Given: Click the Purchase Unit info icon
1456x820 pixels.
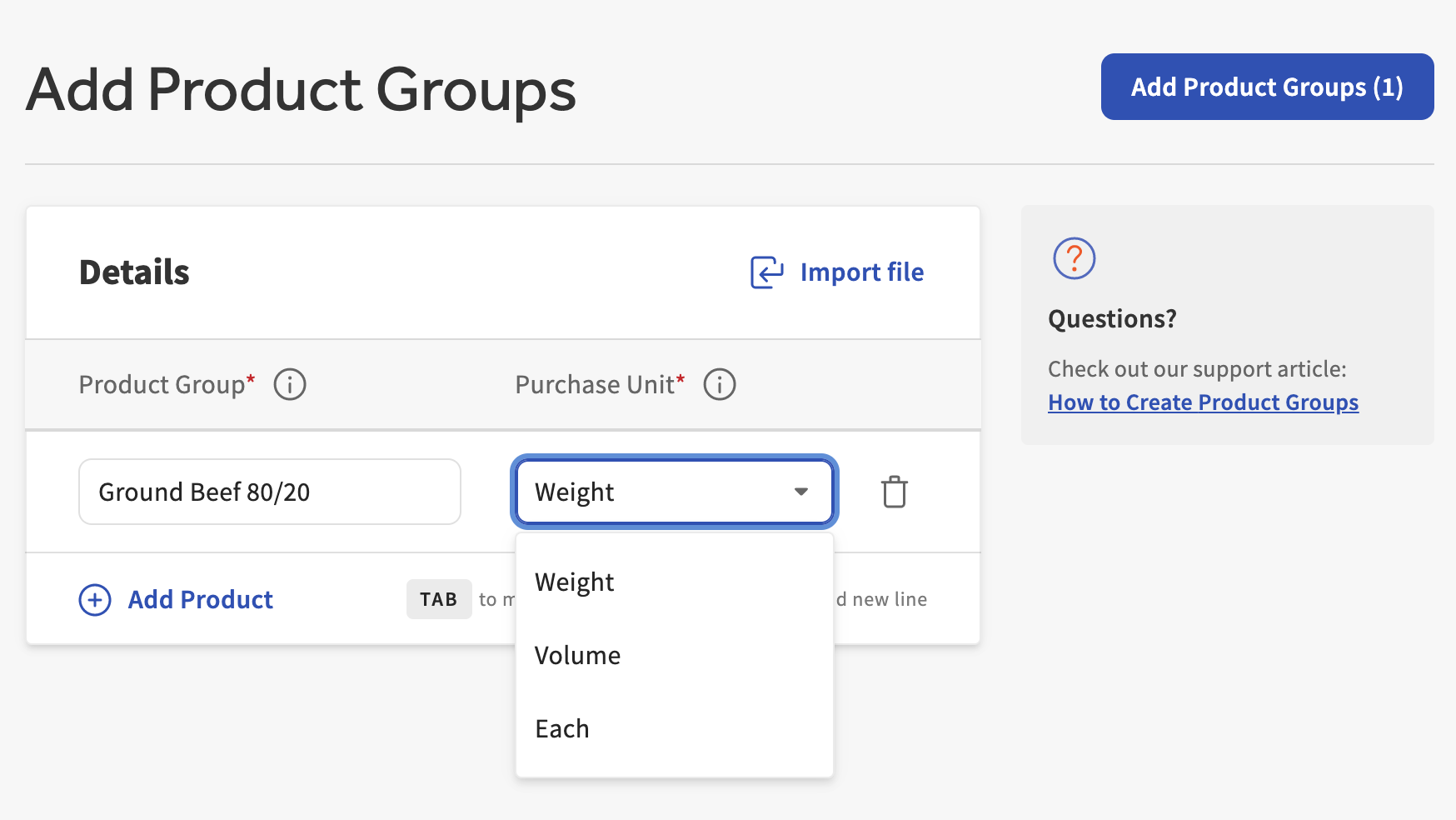Looking at the screenshot, I should point(720,384).
